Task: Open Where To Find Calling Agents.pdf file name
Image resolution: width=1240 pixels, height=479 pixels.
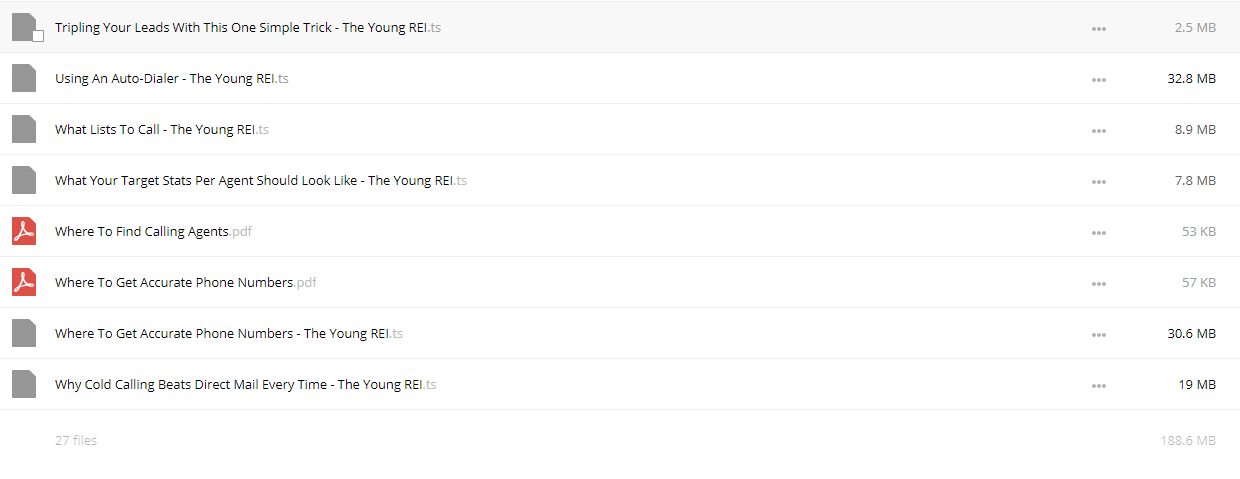Action: tap(153, 232)
